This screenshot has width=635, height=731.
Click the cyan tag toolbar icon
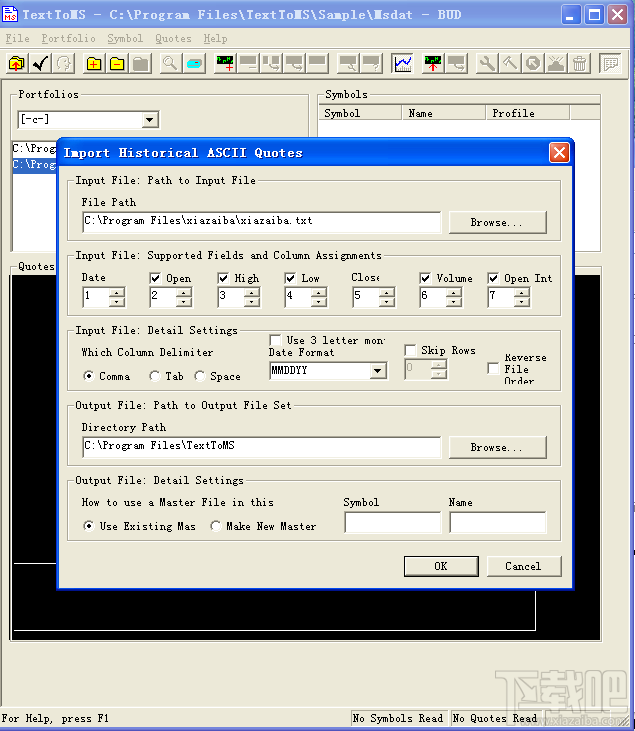click(194, 63)
